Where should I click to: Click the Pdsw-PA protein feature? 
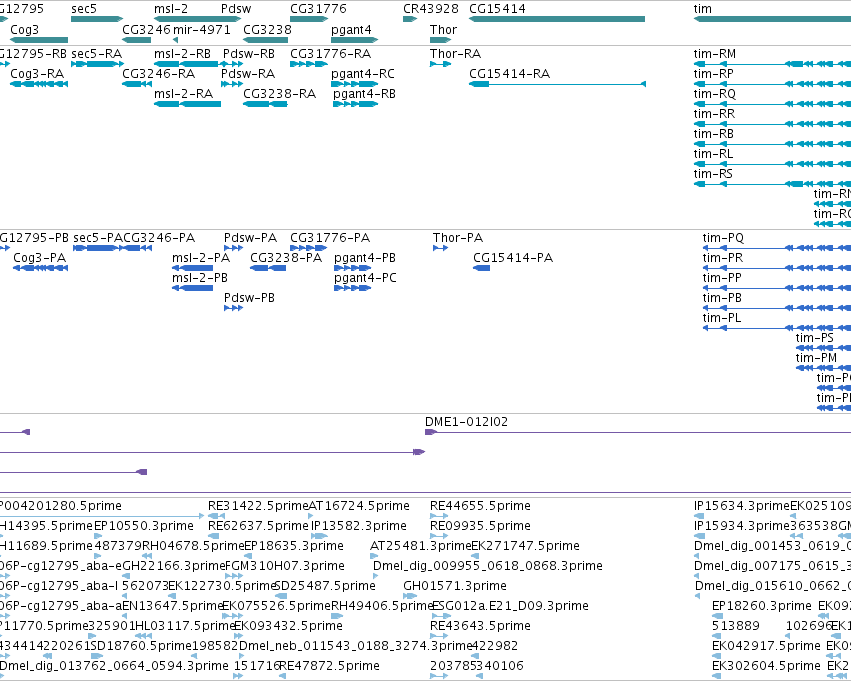233,248
